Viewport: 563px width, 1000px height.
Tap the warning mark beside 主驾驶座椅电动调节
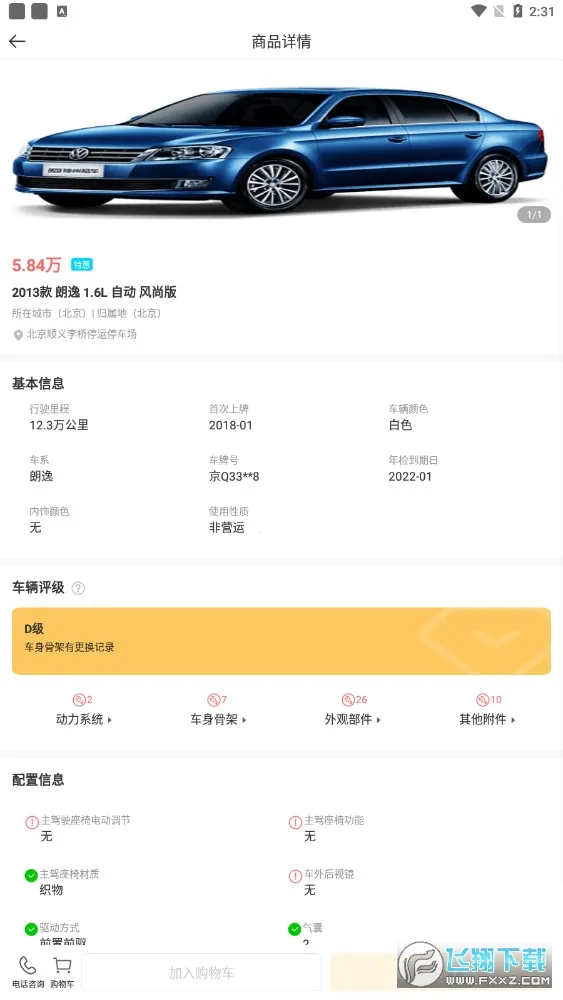click(32, 822)
